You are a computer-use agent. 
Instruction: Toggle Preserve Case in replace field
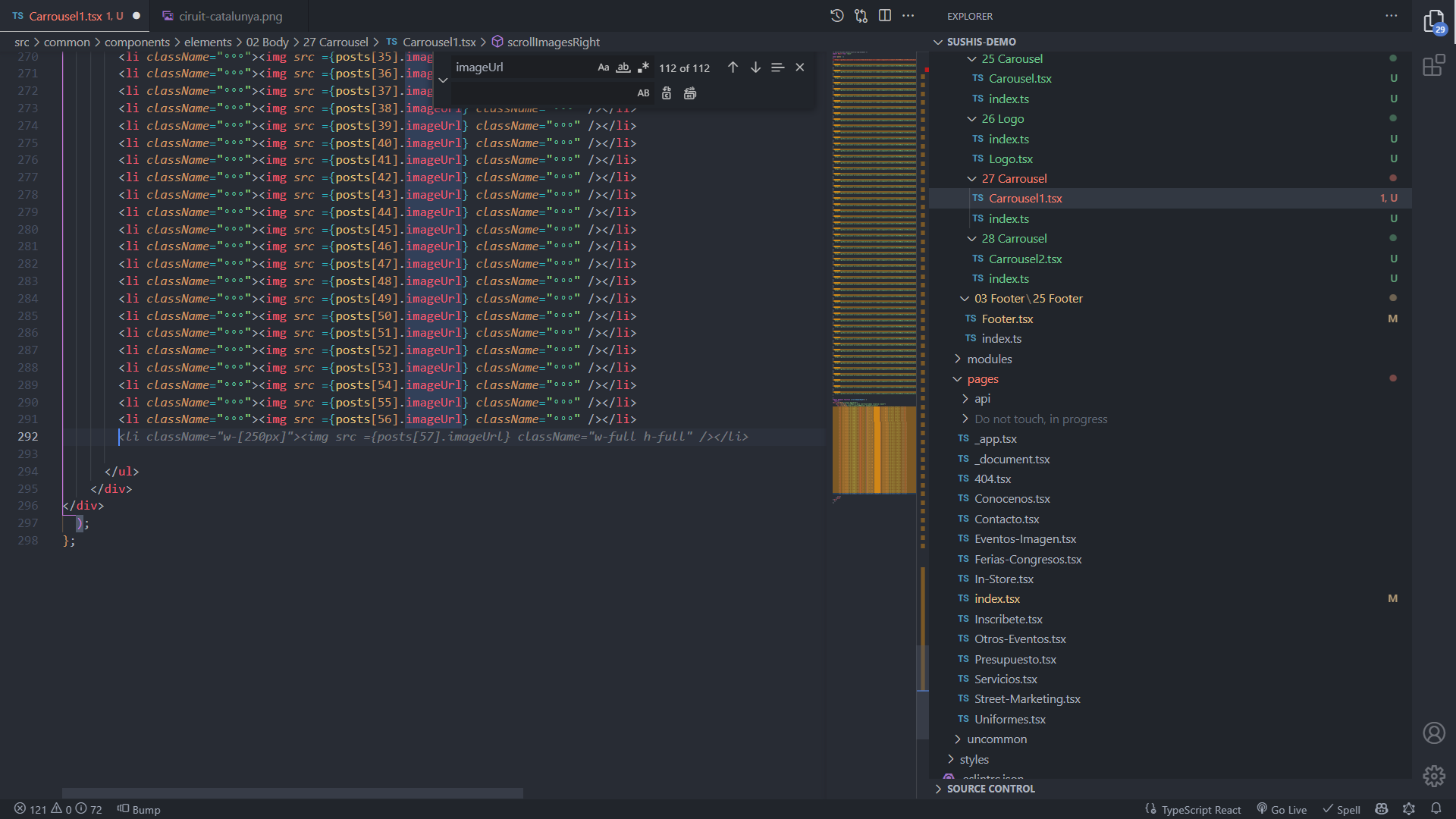click(x=643, y=93)
